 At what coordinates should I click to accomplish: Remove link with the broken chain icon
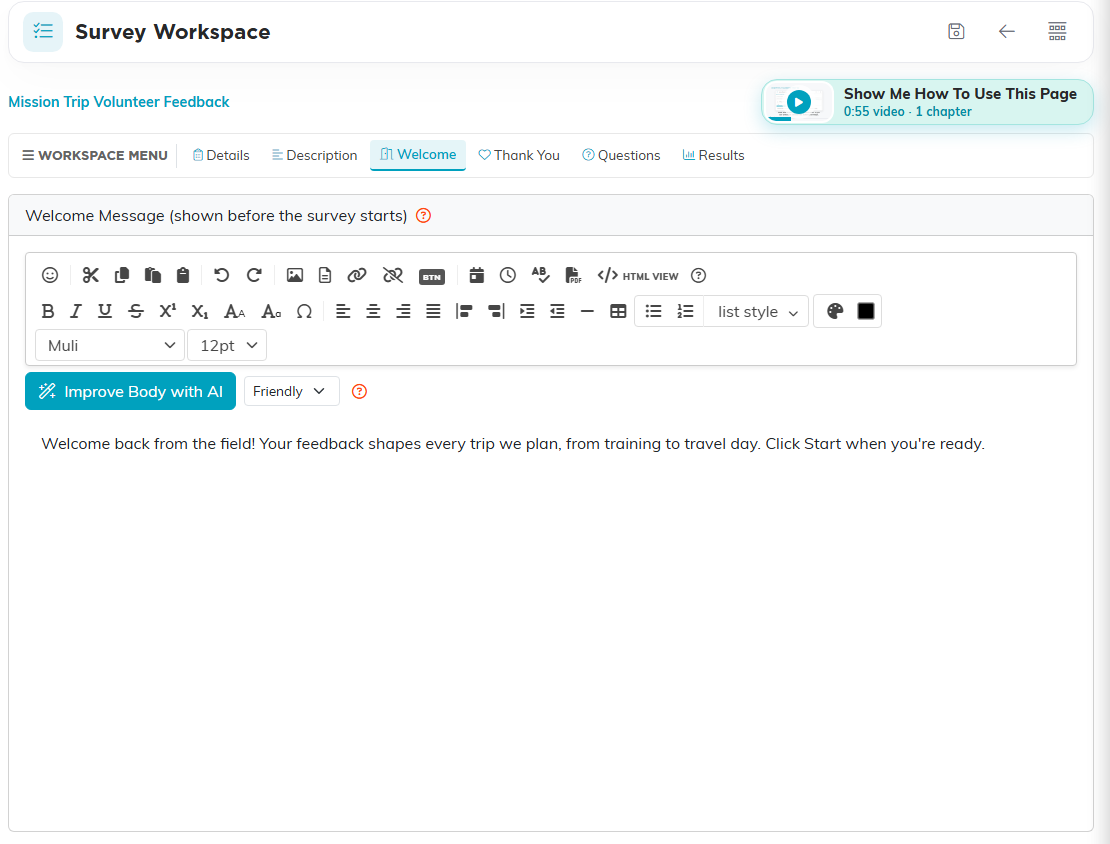point(393,275)
